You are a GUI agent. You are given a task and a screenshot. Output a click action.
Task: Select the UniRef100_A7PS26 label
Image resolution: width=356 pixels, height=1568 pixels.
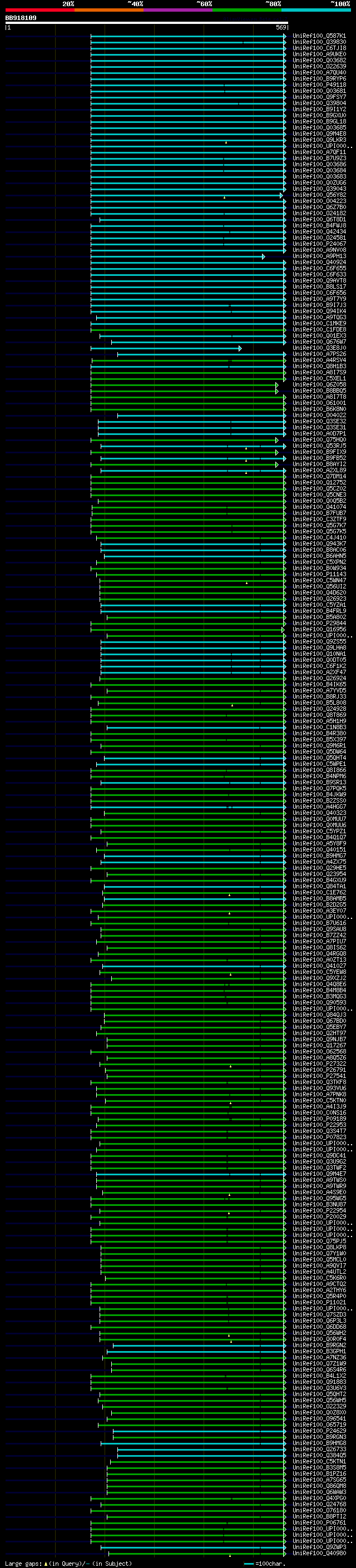coord(319,354)
